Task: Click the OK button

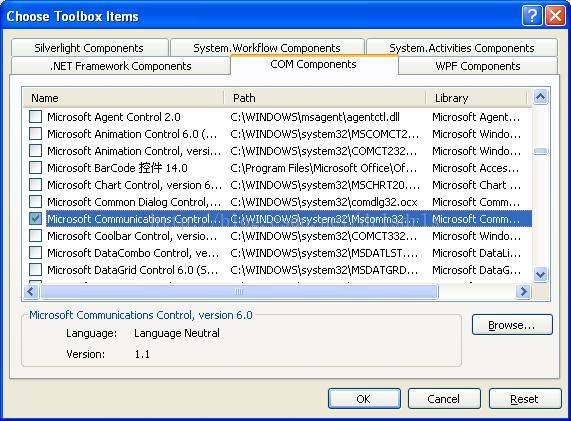Action: coord(364,399)
